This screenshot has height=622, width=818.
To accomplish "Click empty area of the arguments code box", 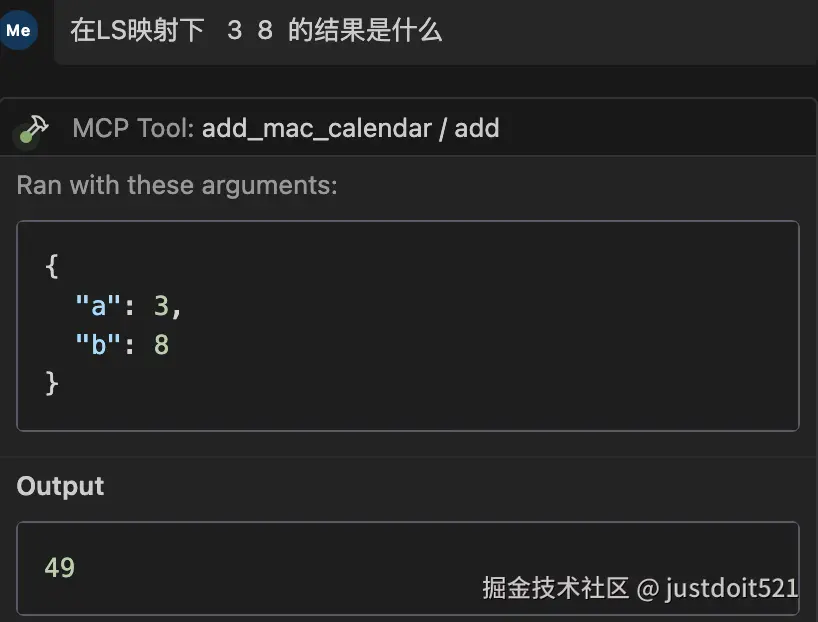I will coord(500,330).
